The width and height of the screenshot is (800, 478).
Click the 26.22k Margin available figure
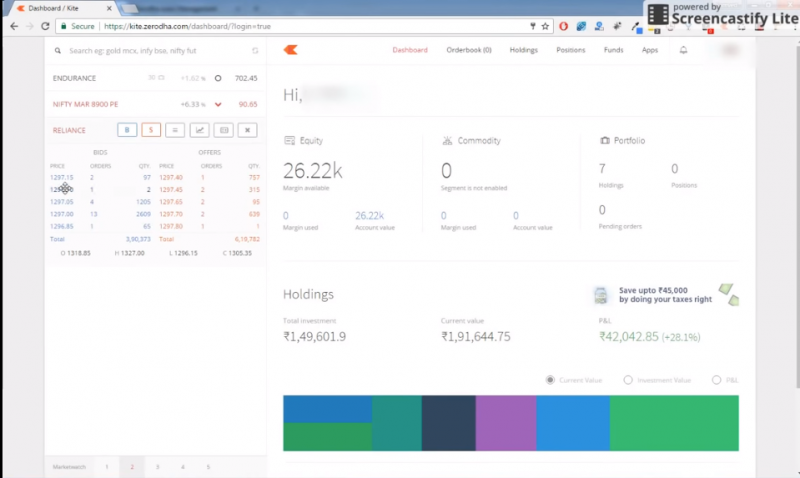313,171
